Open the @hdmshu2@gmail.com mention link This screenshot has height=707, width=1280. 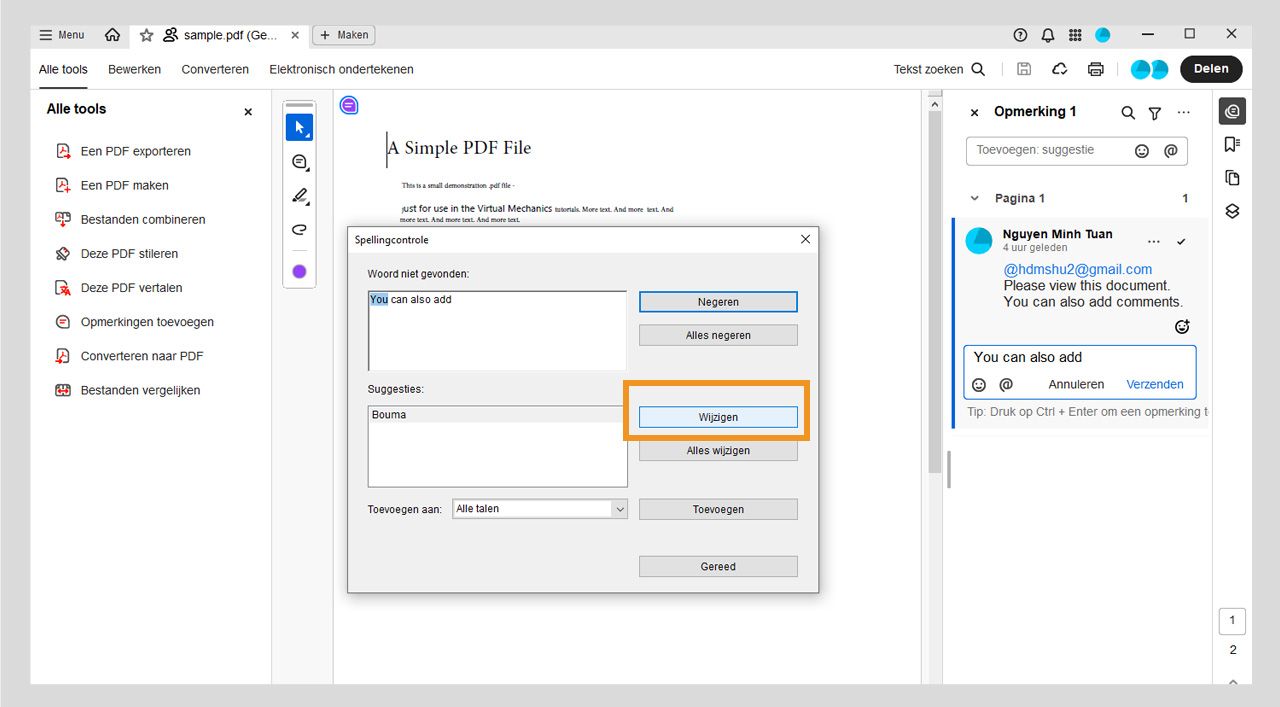point(1078,269)
